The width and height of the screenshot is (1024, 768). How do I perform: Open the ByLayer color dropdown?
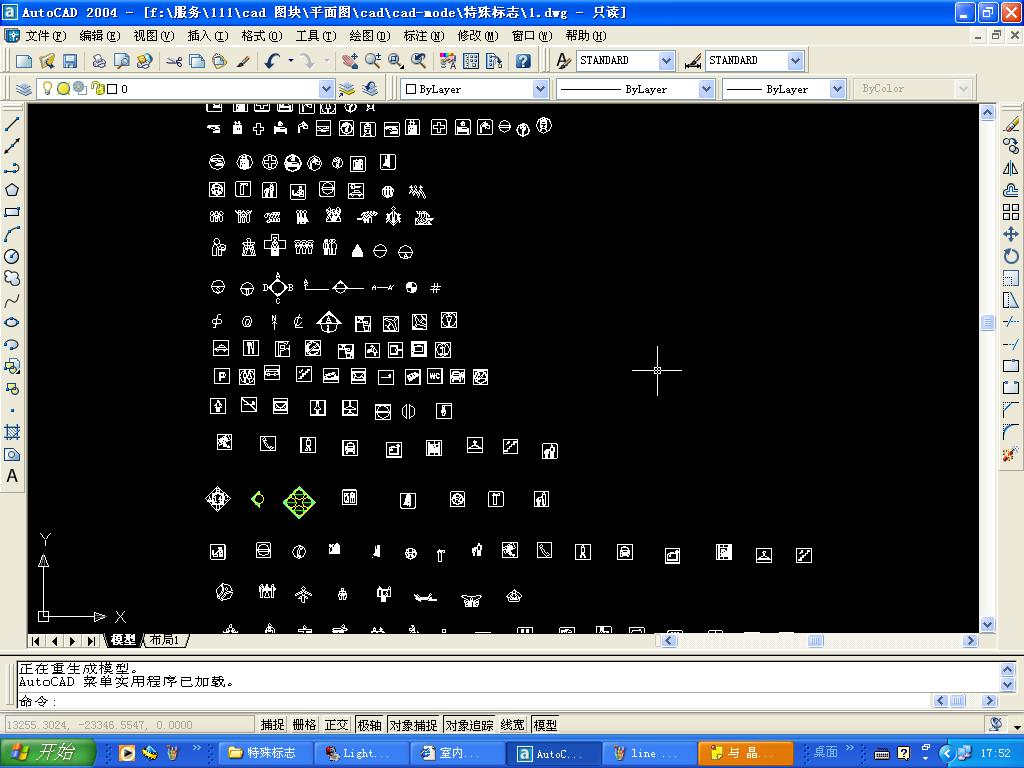pos(540,89)
